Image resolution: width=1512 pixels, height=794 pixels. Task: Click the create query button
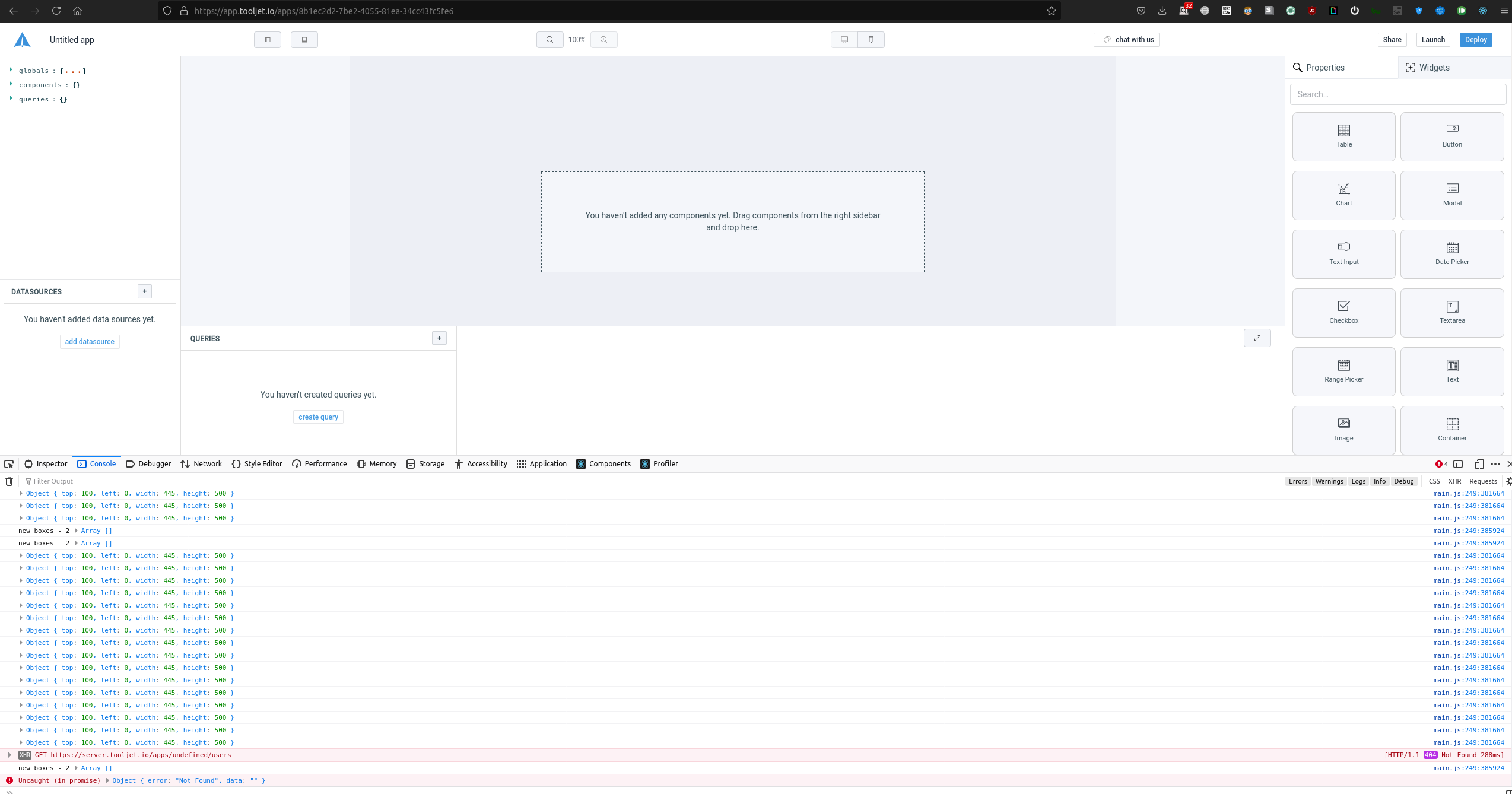click(318, 417)
